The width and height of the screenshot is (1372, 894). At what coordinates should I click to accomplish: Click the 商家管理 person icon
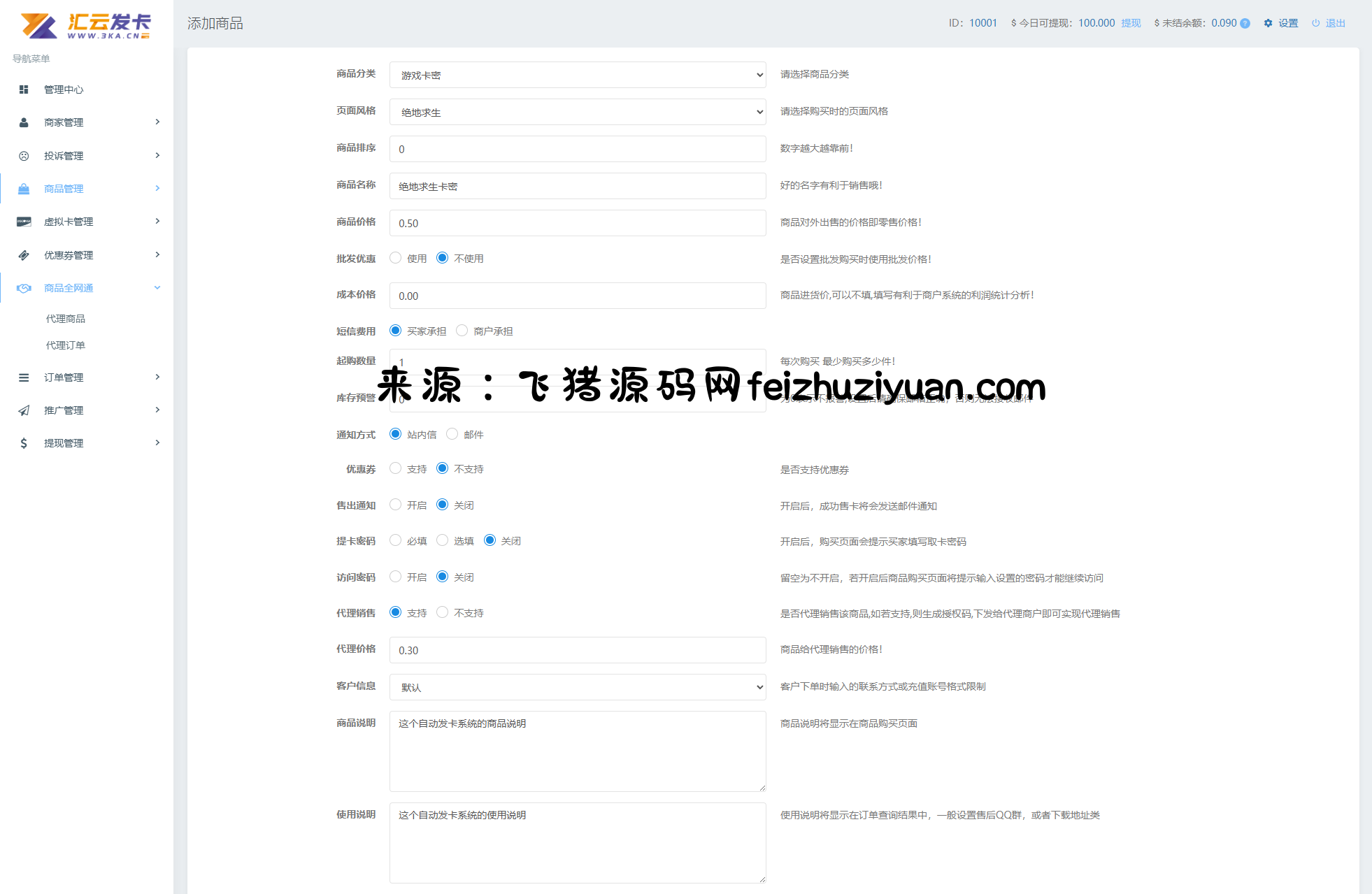[24, 122]
